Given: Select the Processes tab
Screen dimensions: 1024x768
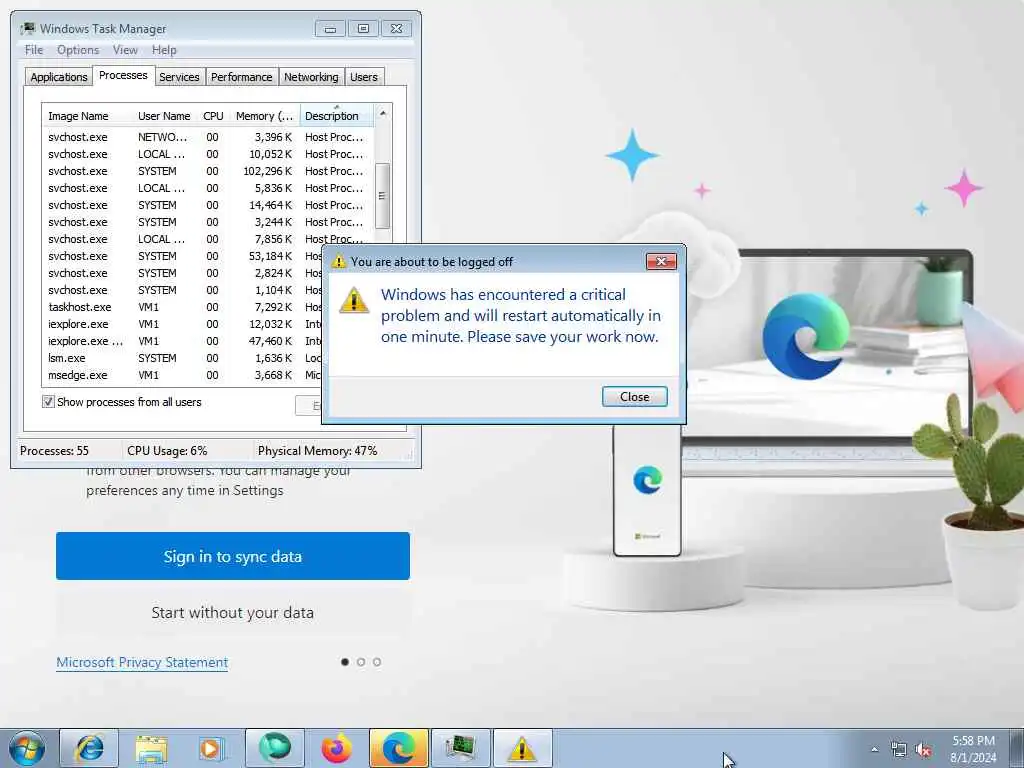Looking at the screenshot, I should (123, 75).
